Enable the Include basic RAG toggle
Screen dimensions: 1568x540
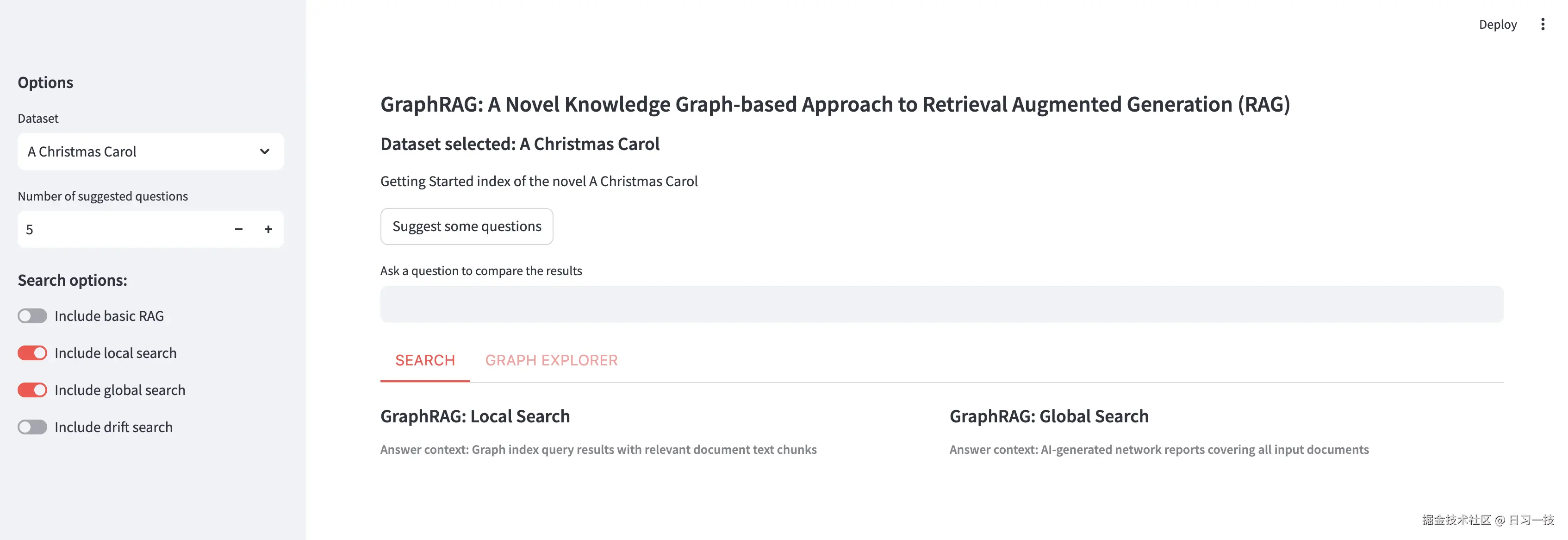point(32,315)
